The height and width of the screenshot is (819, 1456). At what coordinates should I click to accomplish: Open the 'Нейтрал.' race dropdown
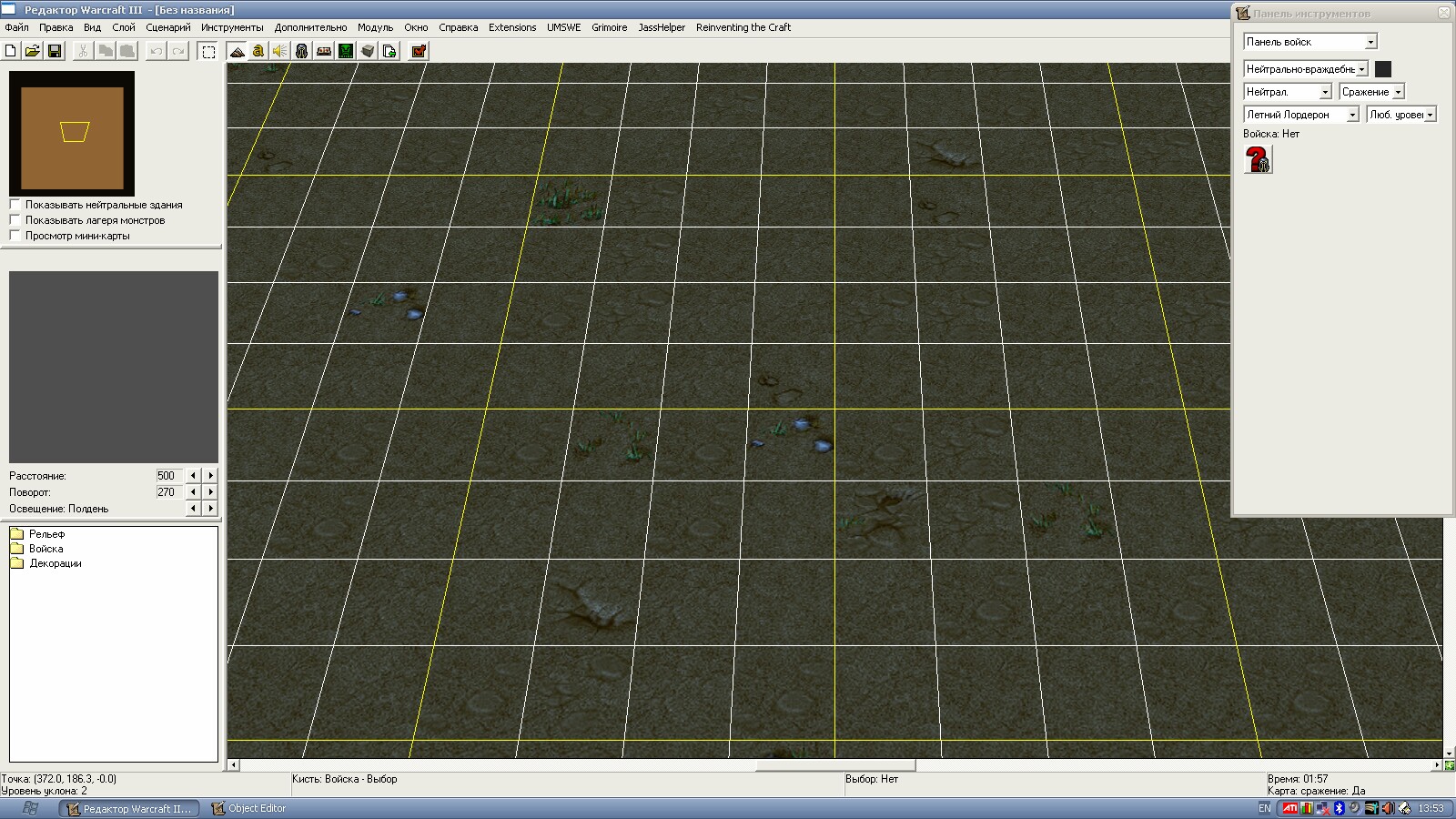[1288, 92]
